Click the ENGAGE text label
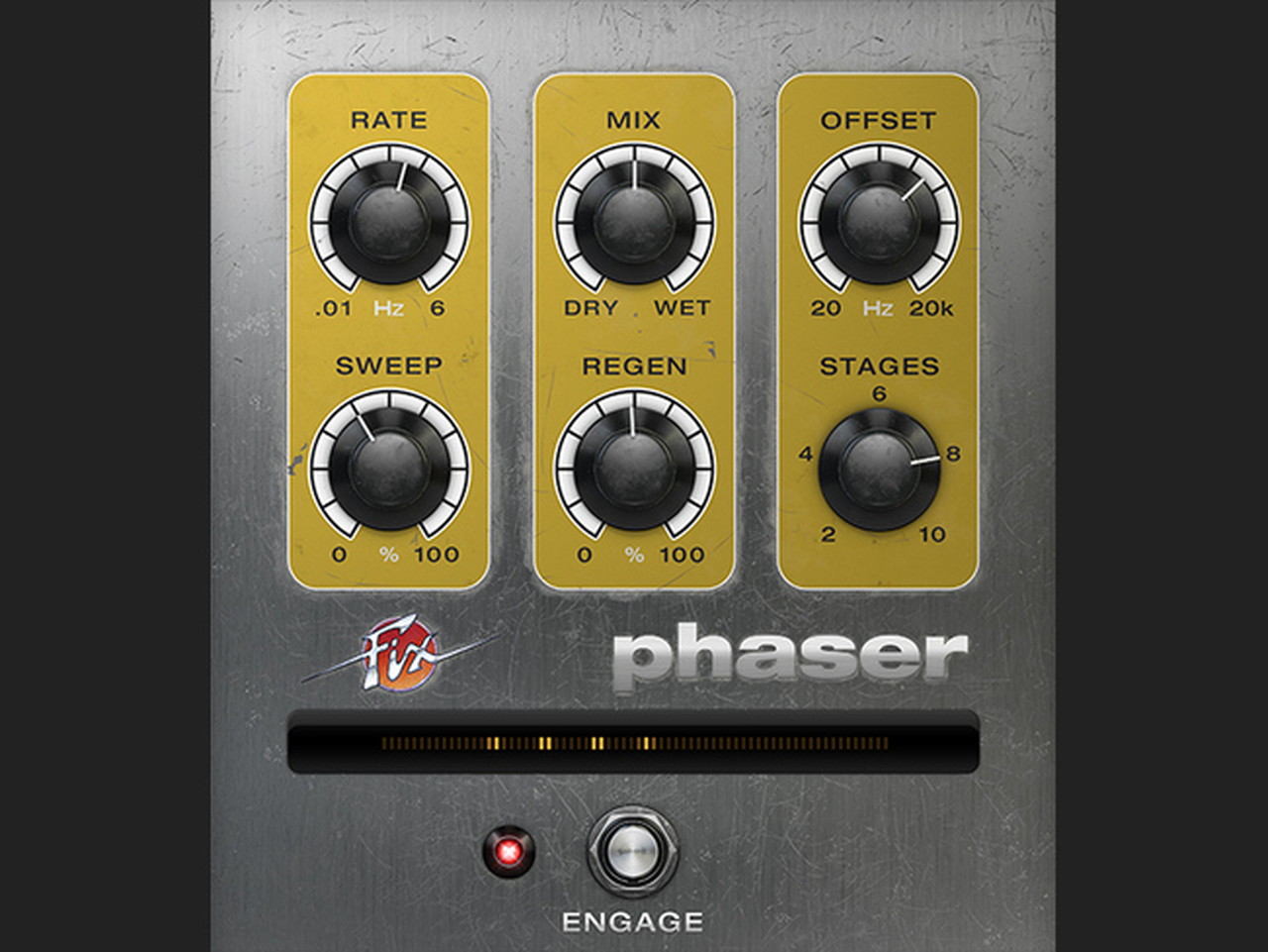1268x952 pixels. pos(633,922)
